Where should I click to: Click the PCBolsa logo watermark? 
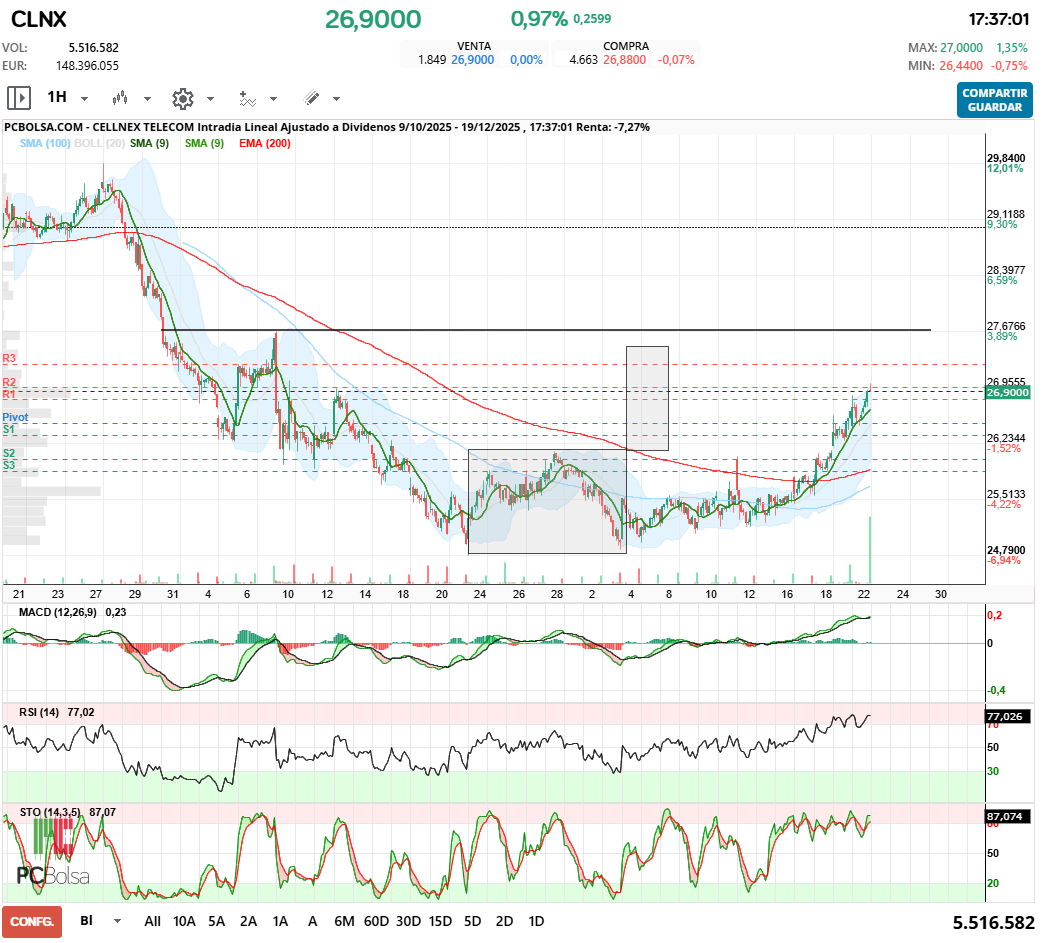52,877
